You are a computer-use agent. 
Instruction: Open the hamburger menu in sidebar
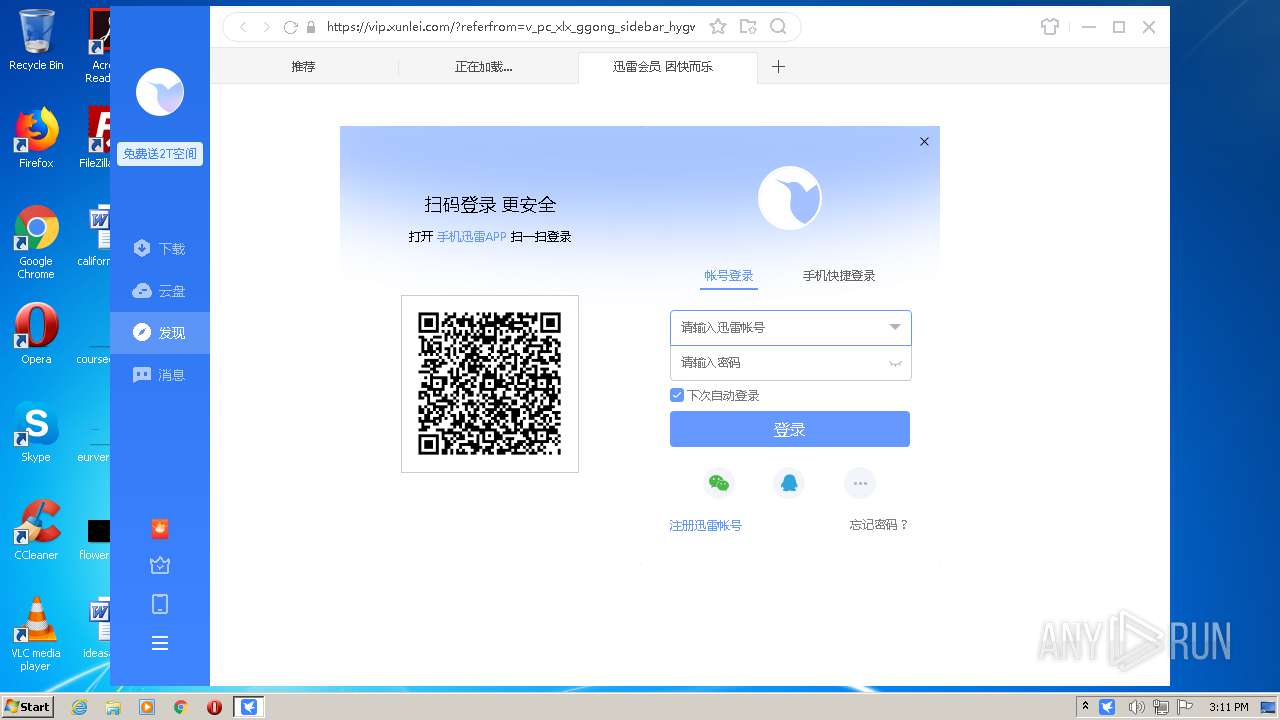pos(160,643)
